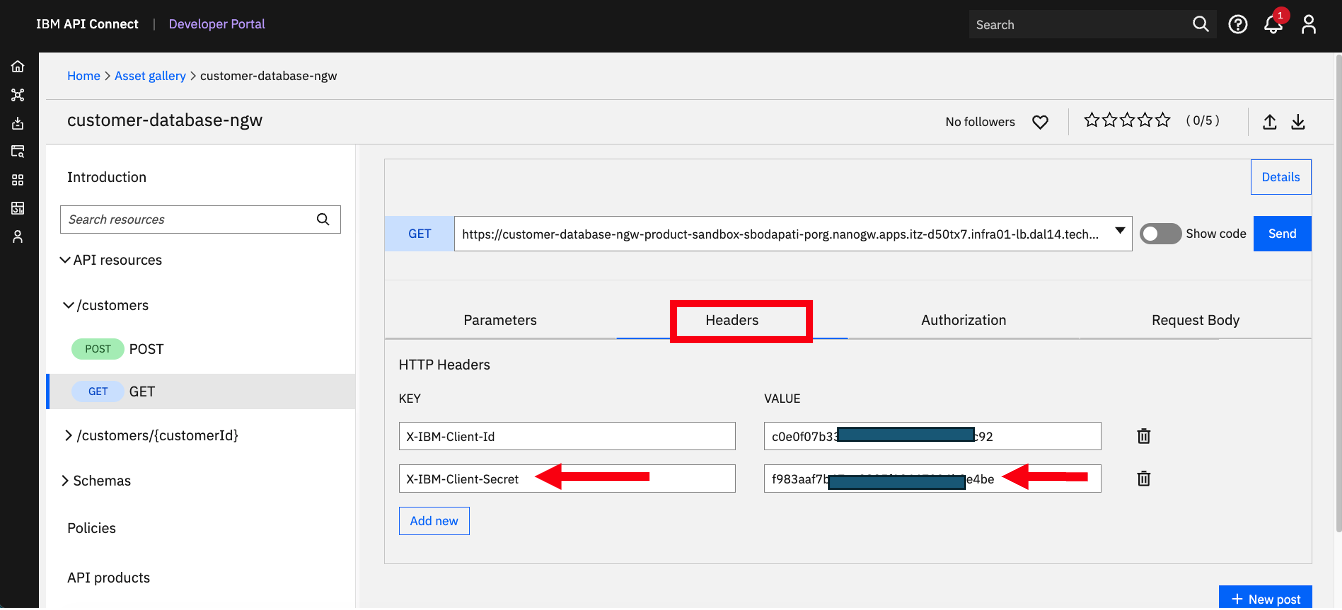This screenshot has width=1342, height=610.
Task: Collapse the /customers tree node
Action: click(x=69, y=305)
